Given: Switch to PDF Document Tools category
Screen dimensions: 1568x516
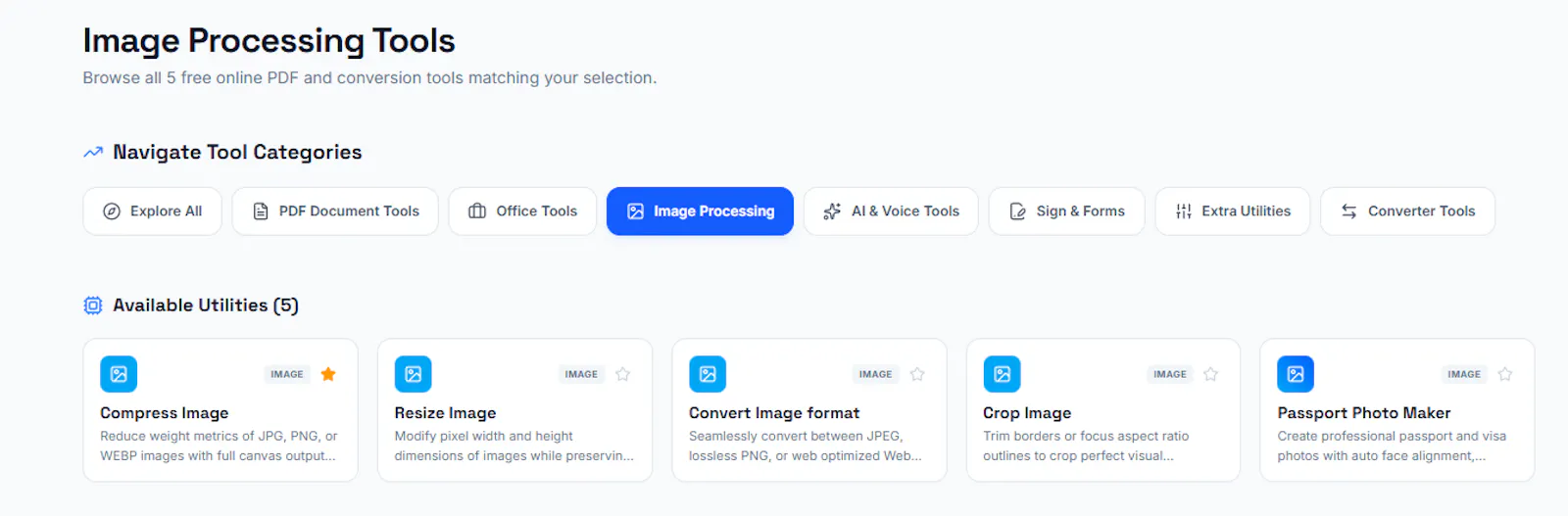Looking at the screenshot, I should 335,211.
